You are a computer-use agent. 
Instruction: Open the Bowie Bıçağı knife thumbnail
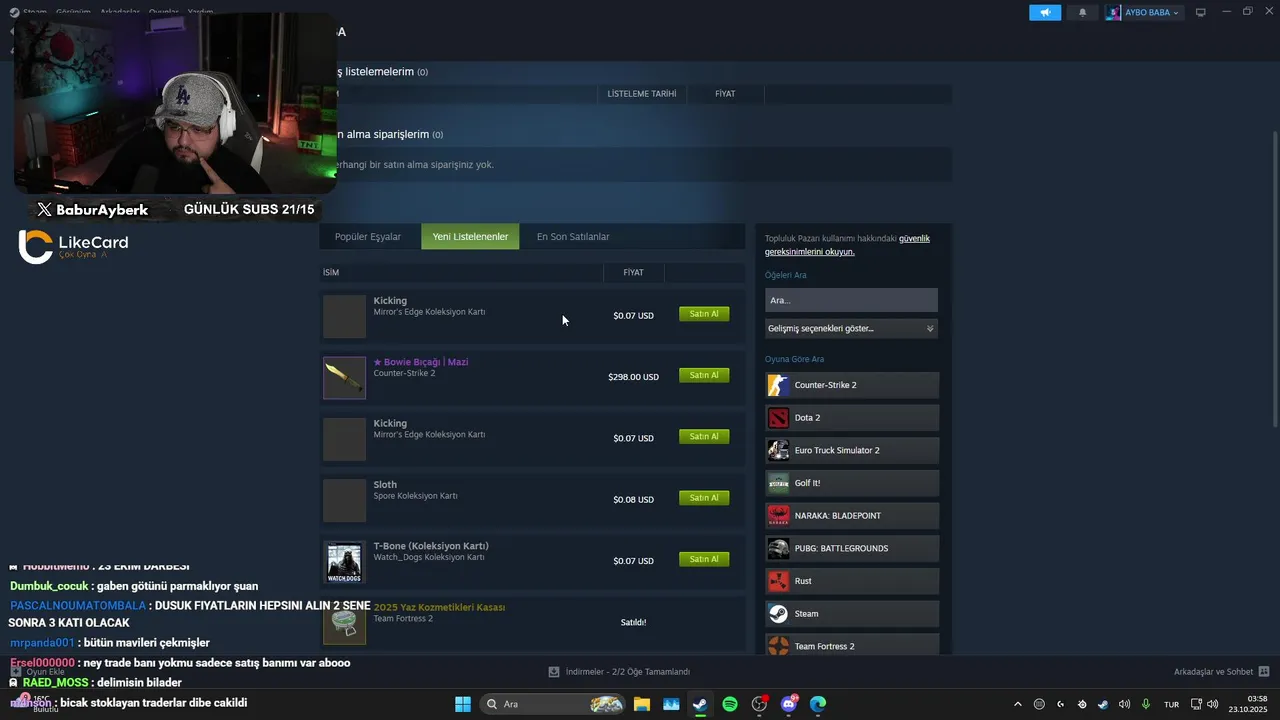[x=344, y=377]
